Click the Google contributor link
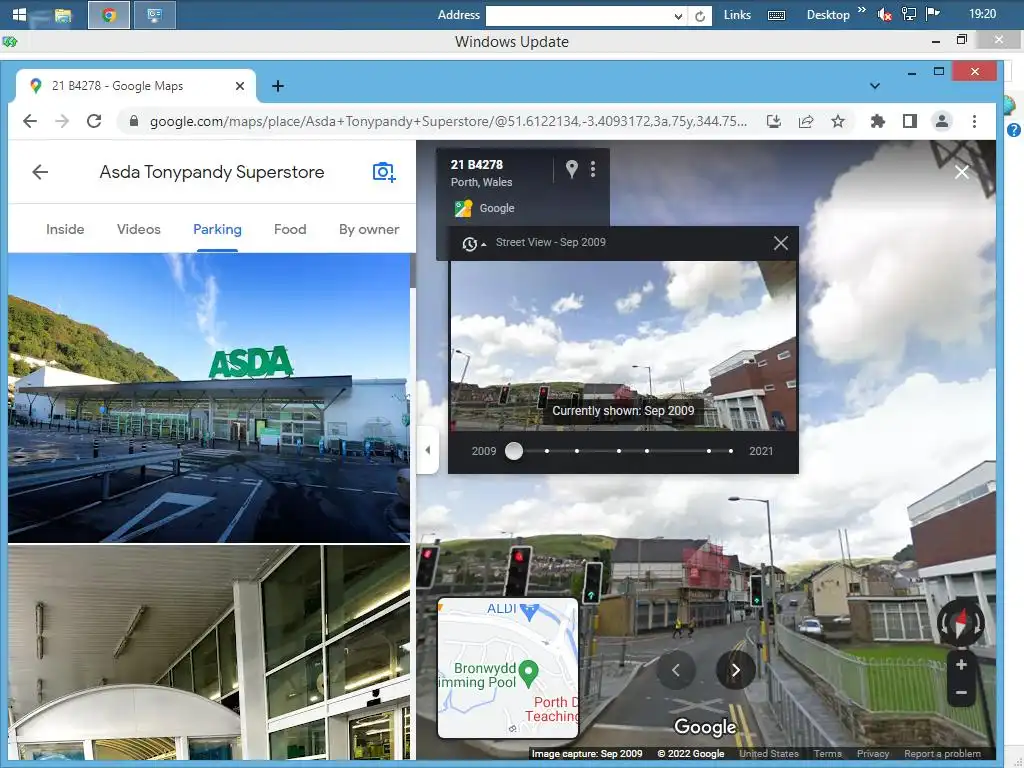This screenshot has height=768, width=1024. 497,208
